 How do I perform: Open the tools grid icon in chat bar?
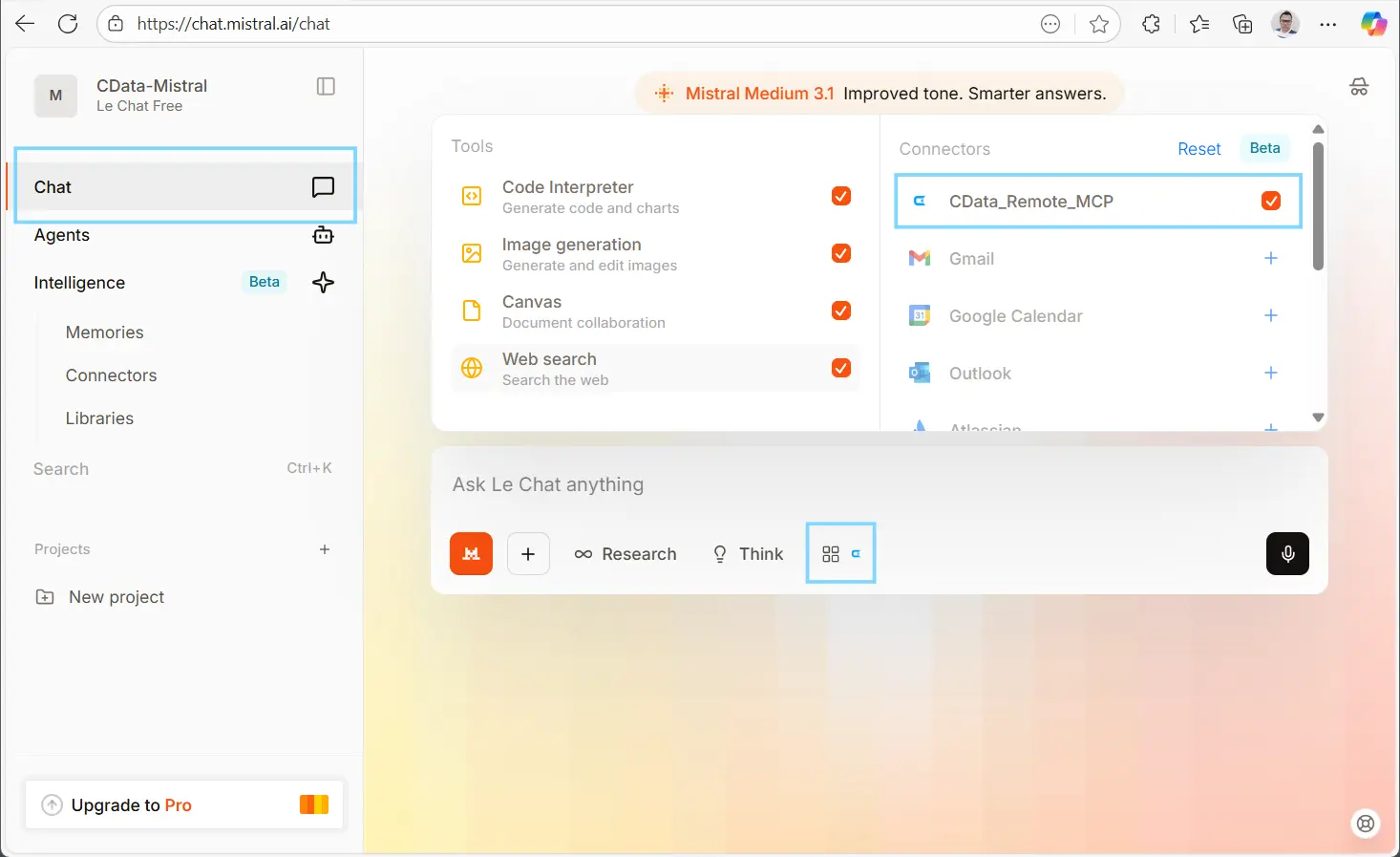point(831,554)
